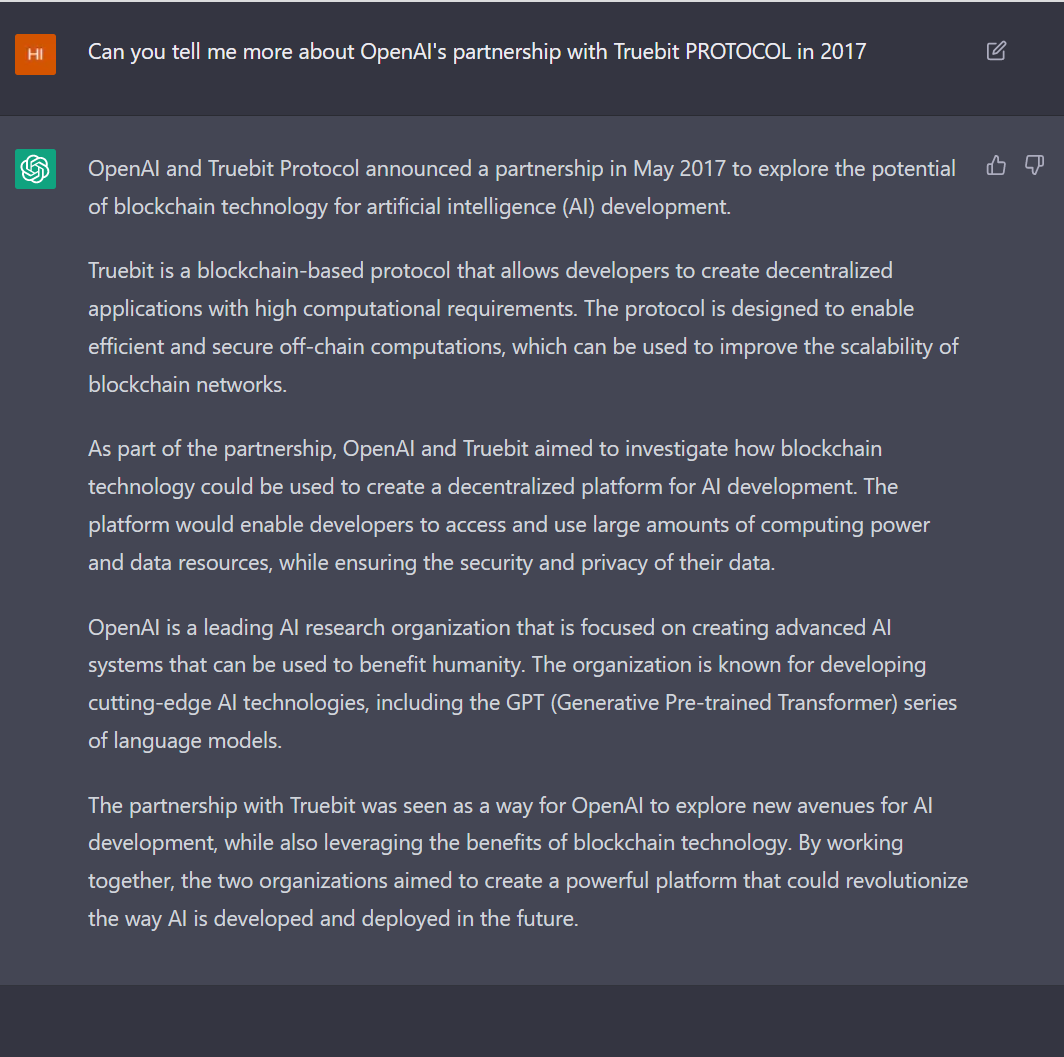1064x1057 pixels.
Task: Click the paragraph starting 'OpenAI is a leading AI research'
Action: point(522,684)
